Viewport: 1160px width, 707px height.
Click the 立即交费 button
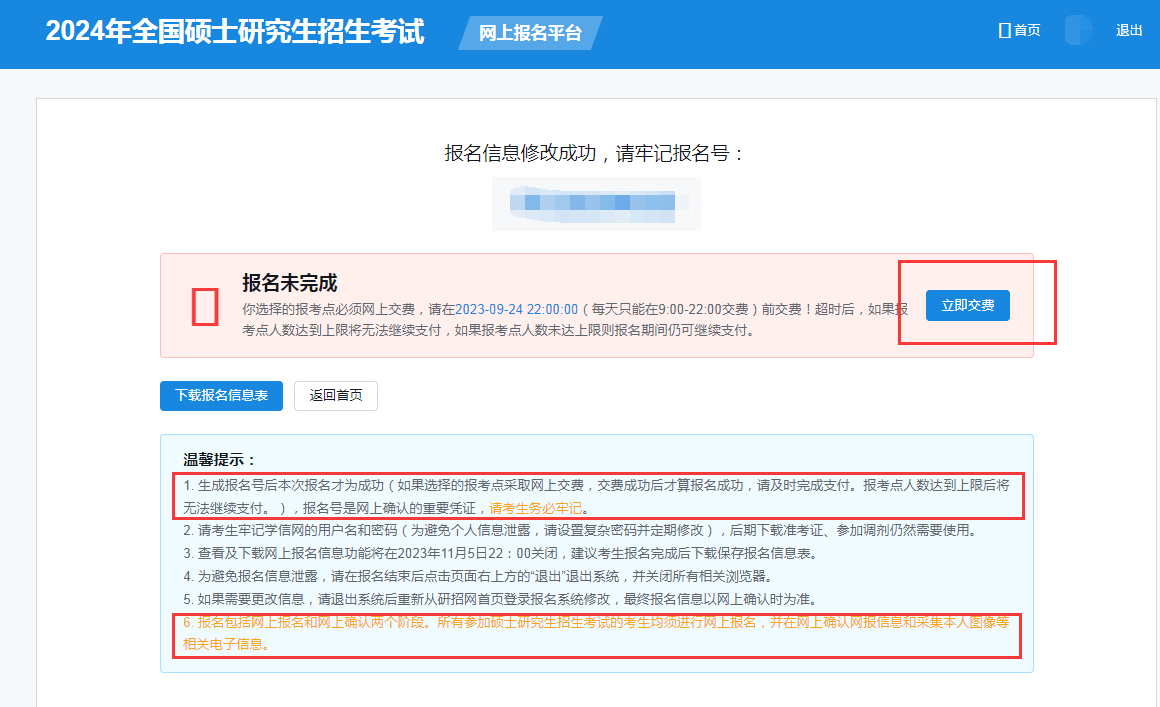tap(967, 305)
